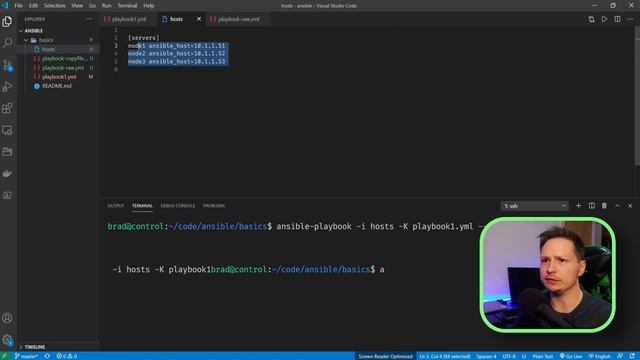The width and height of the screenshot is (640, 360).
Task: Select the TERMINAL panel tab
Action: coord(142,206)
